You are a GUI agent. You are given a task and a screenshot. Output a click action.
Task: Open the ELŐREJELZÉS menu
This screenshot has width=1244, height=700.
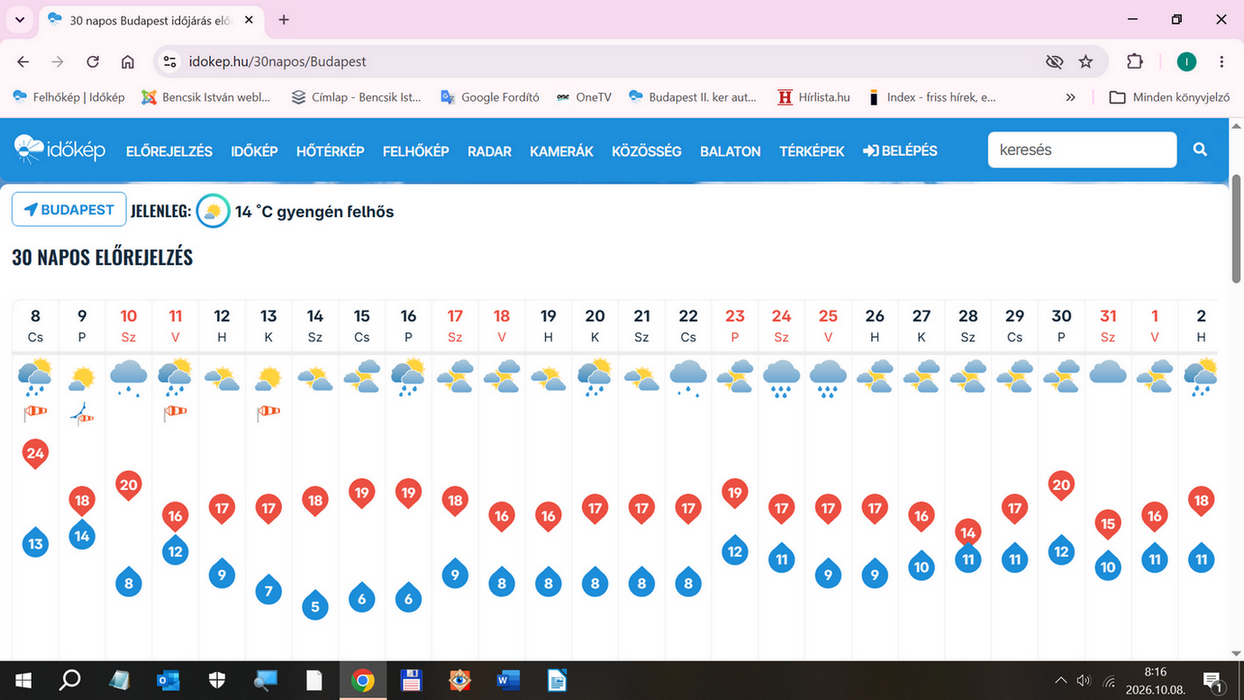click(169, 151)
